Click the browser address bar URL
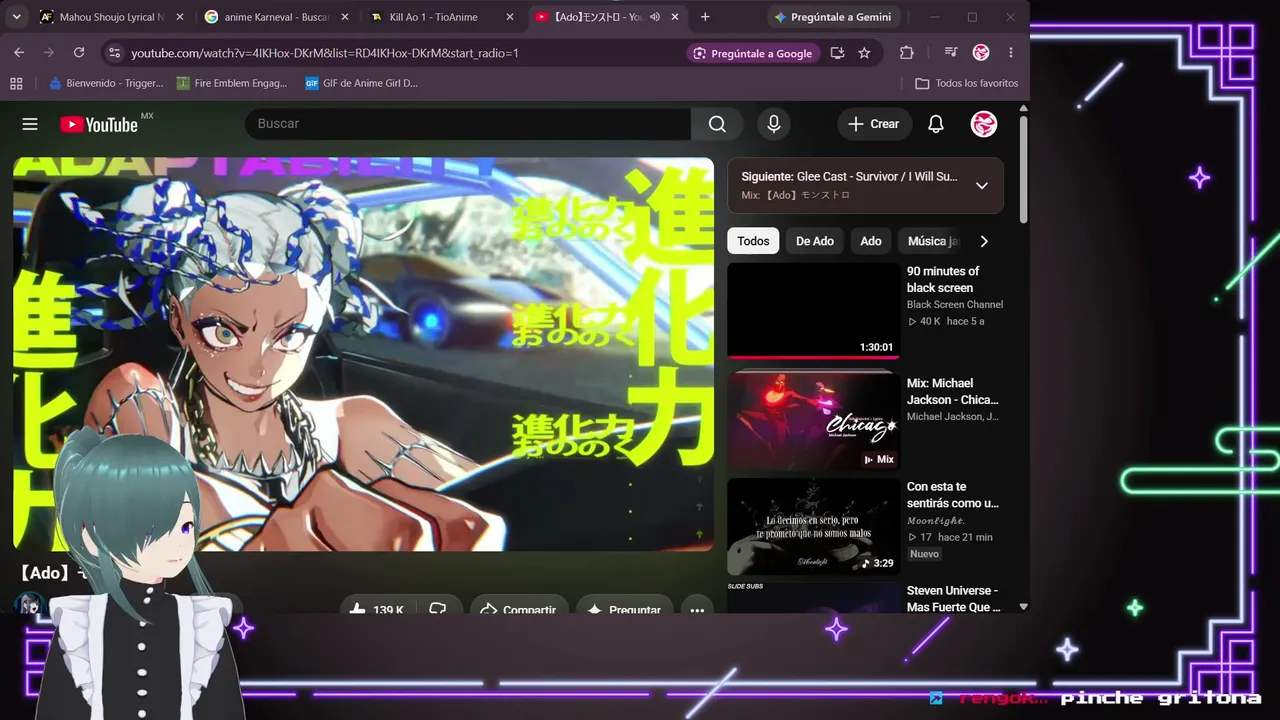The width and height of the screenshot is (1280, 720). pyautogui.click(x=325, y=53)
